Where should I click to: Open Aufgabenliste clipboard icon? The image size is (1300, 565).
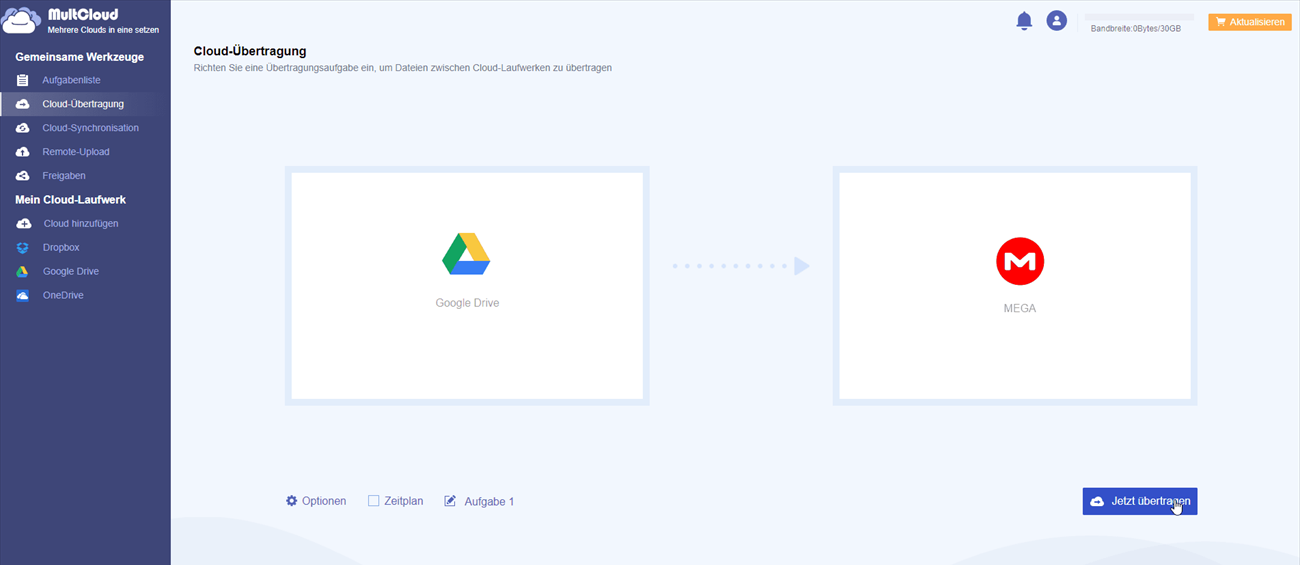pyautogui.click(x=22, y=80)
